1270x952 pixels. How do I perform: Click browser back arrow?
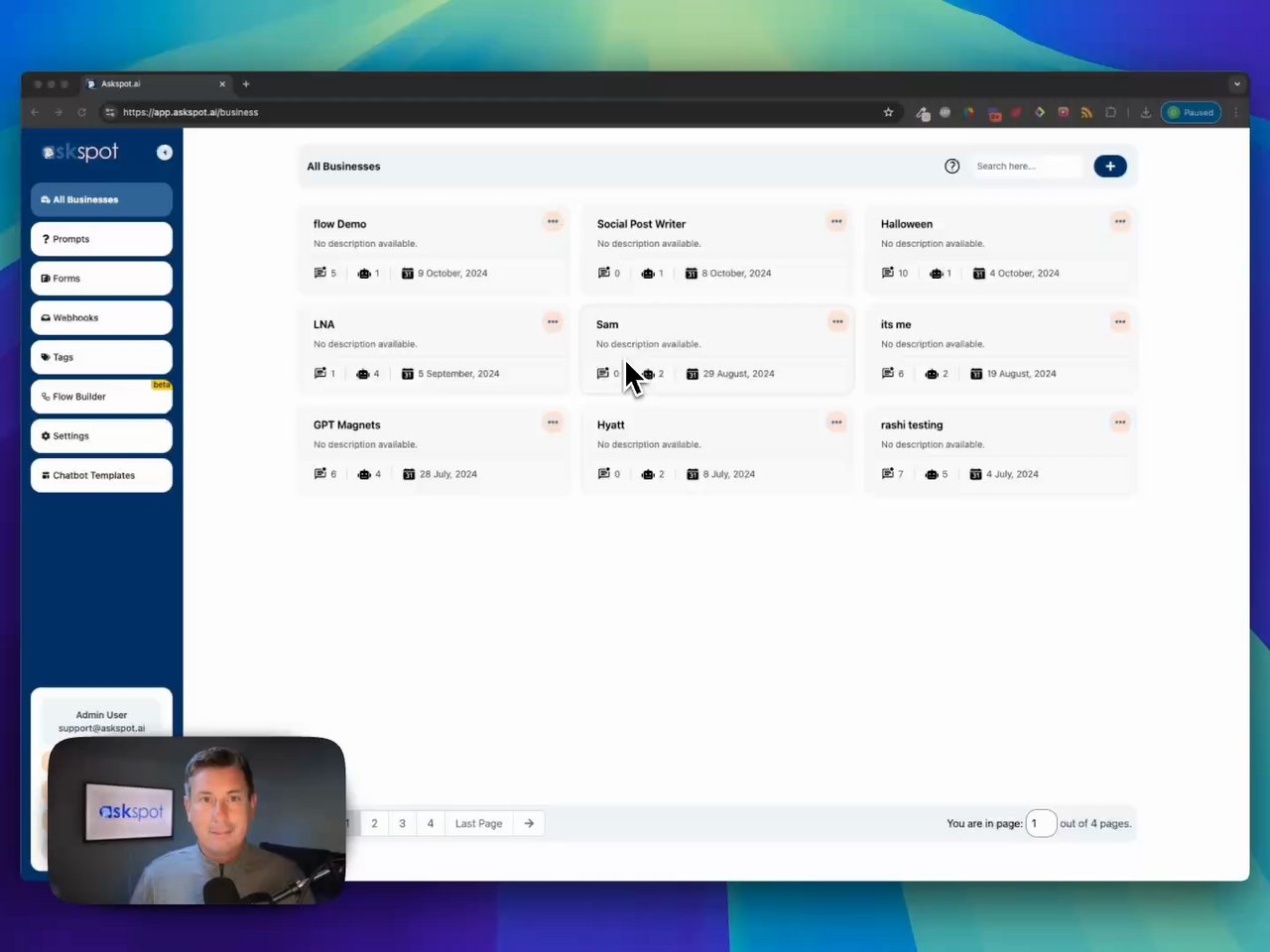point(35,112)
